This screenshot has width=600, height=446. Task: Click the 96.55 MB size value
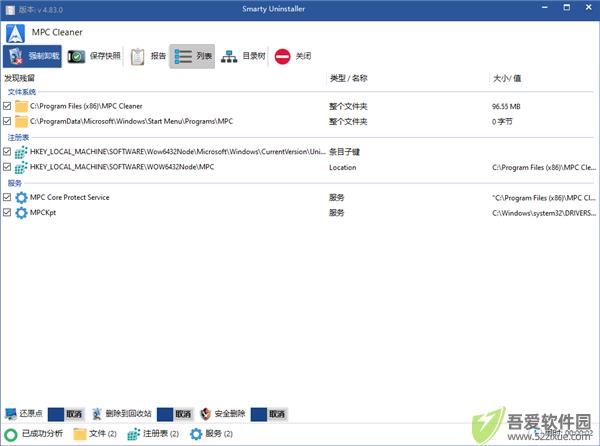pos(506,106)
